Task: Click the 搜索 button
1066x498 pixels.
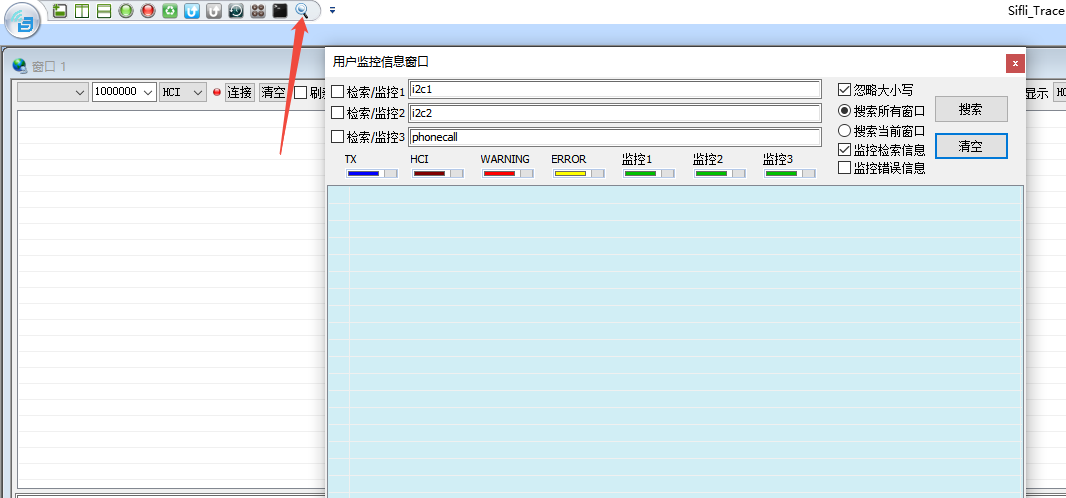Action: point(970,109)
